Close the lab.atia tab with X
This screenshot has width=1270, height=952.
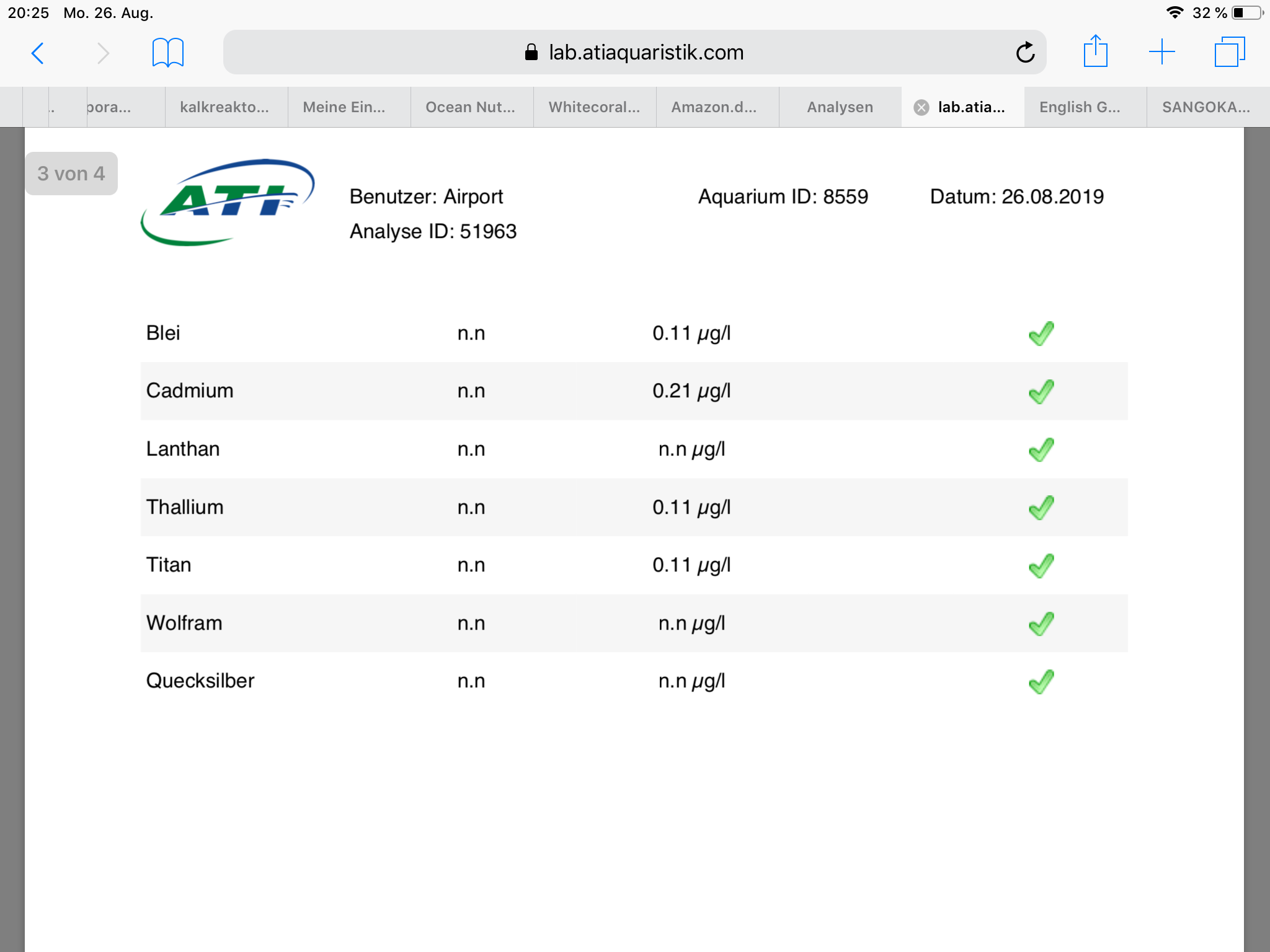[x=921, y=108]
